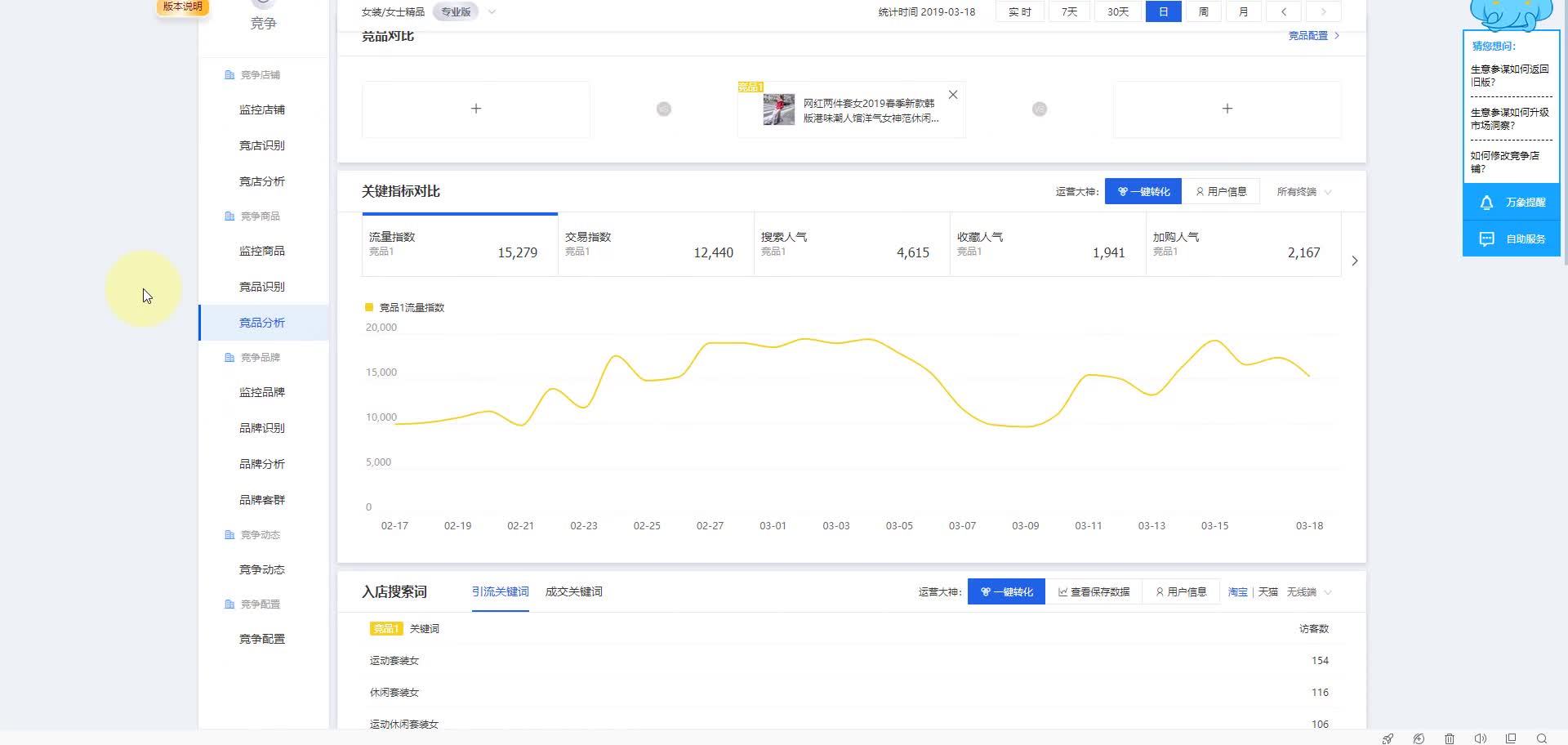
Task: Select the 7天 time range option
Action: coord(1069,12)
